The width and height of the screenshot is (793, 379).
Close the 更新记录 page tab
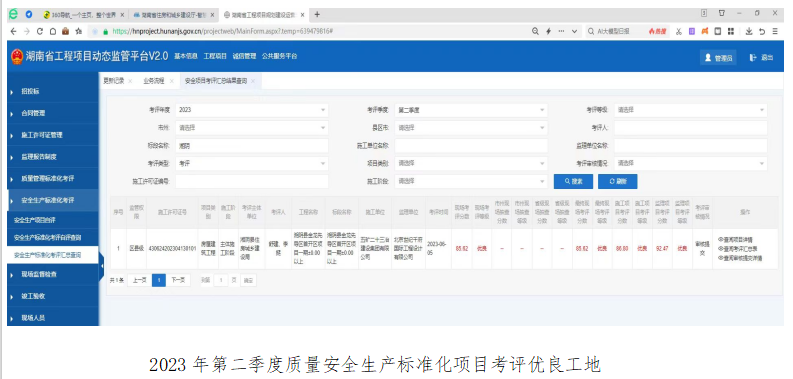(x=130, y=81)
